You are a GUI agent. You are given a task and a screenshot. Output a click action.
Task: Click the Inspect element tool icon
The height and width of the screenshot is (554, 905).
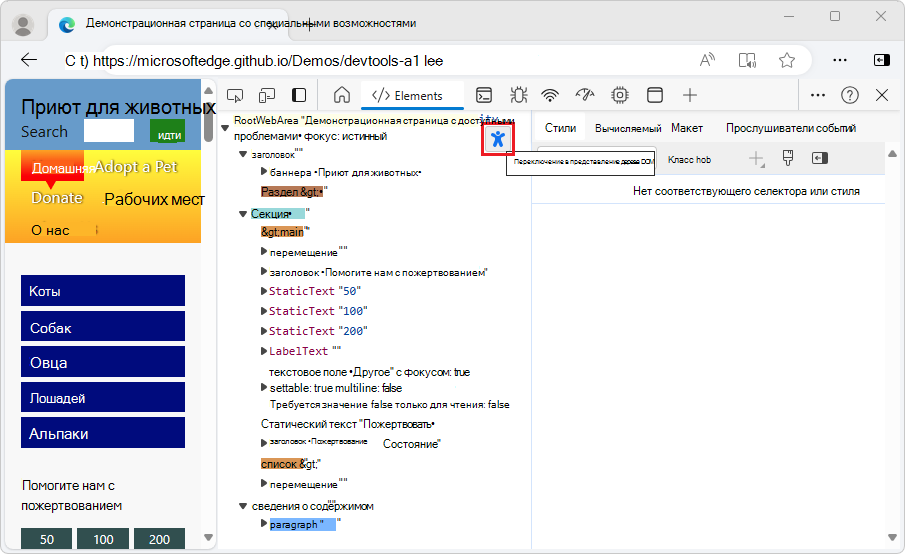click(x=235, y=95)
